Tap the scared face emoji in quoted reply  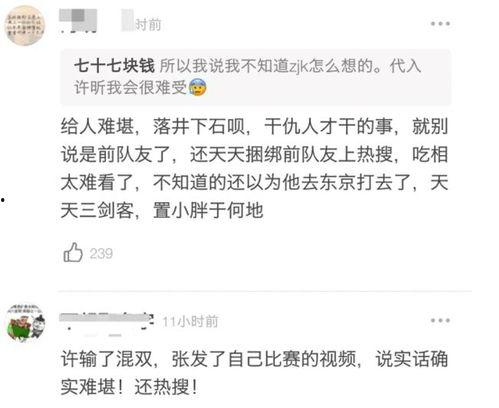pyautogui.click(x=198, y=88)
